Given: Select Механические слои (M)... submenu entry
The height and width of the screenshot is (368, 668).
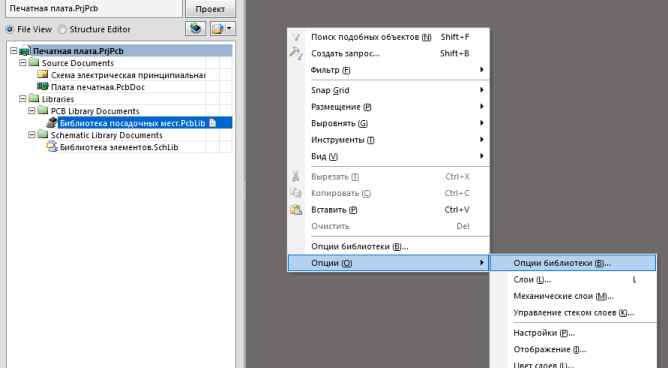Looking at the screenshot, I should [573, 296].
